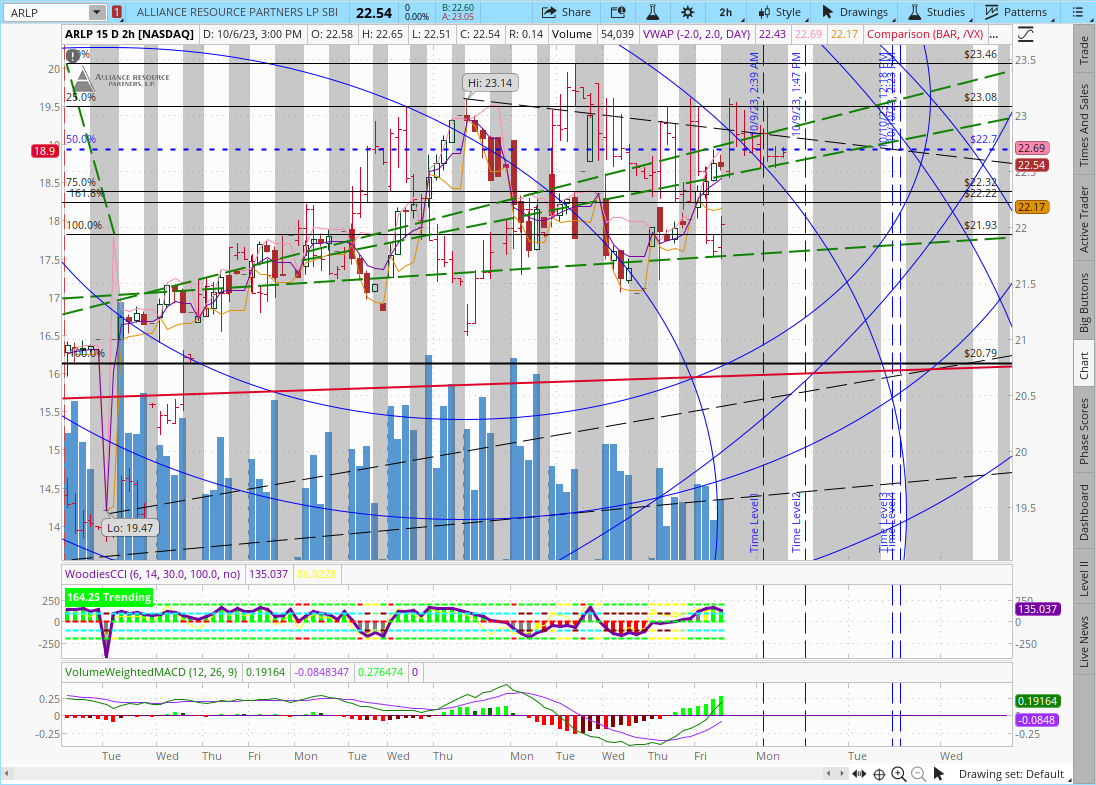Open the Times And Sales side tab
Image resolution: width=1096 pixels, height=785 pixels.
click(x=1084, y=126)
